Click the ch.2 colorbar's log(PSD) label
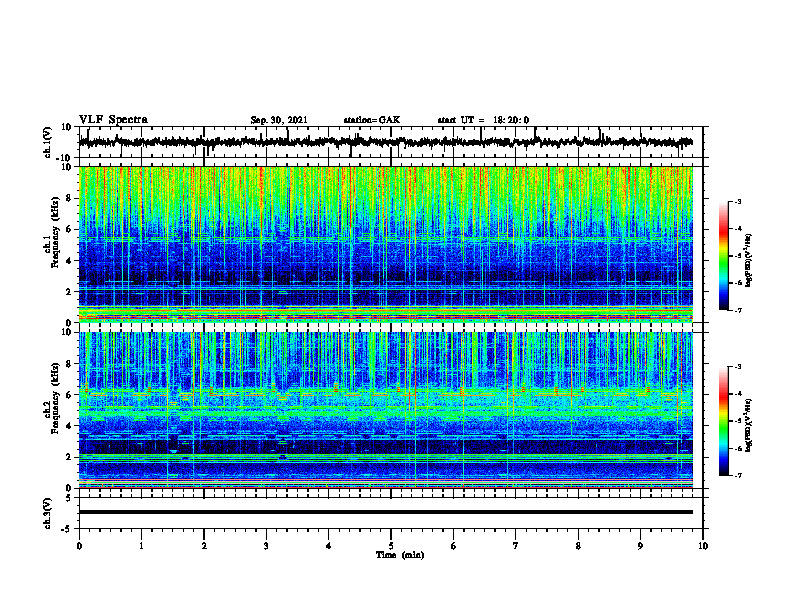 tap(749, 426)
